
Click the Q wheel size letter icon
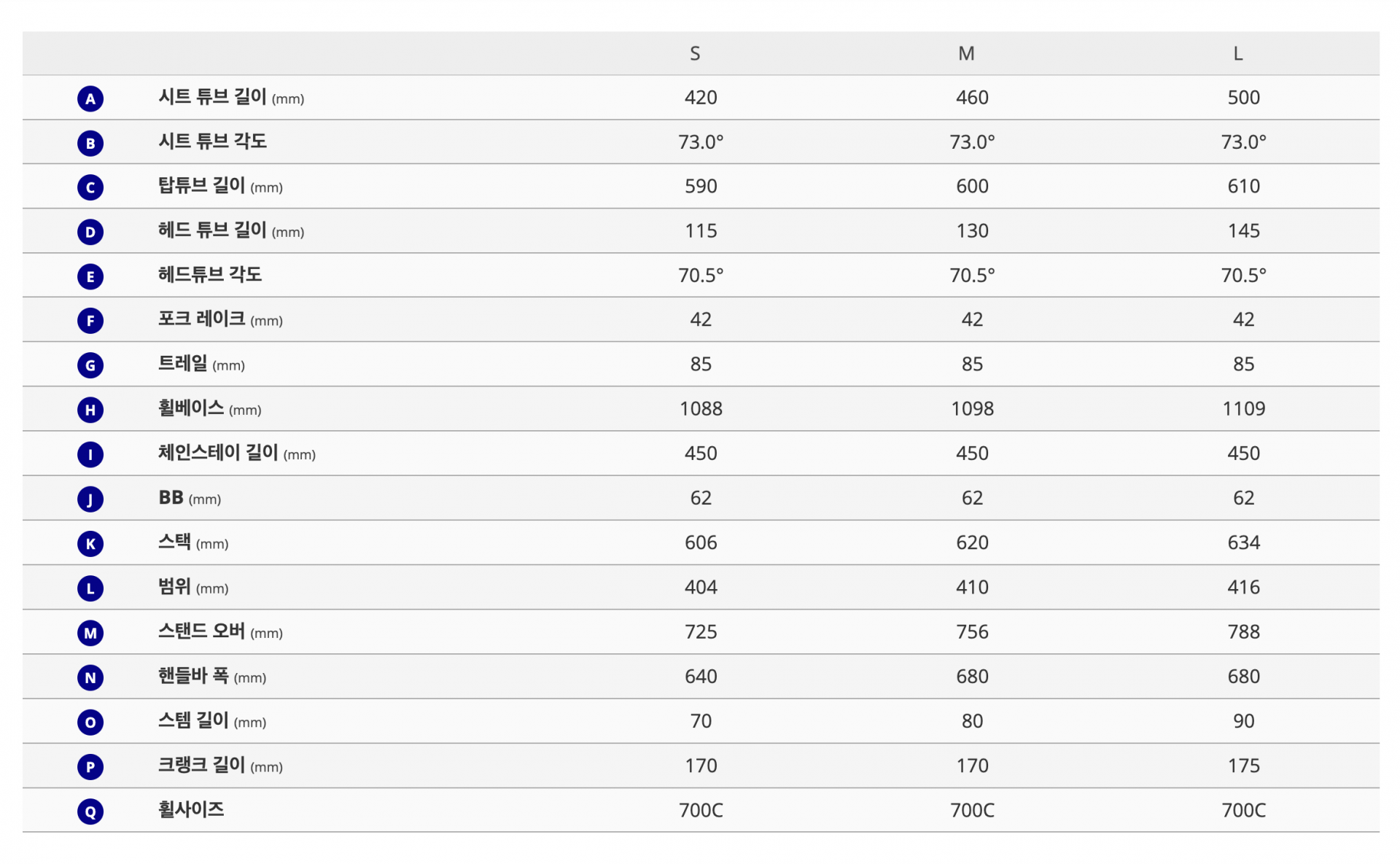point(90,811)
